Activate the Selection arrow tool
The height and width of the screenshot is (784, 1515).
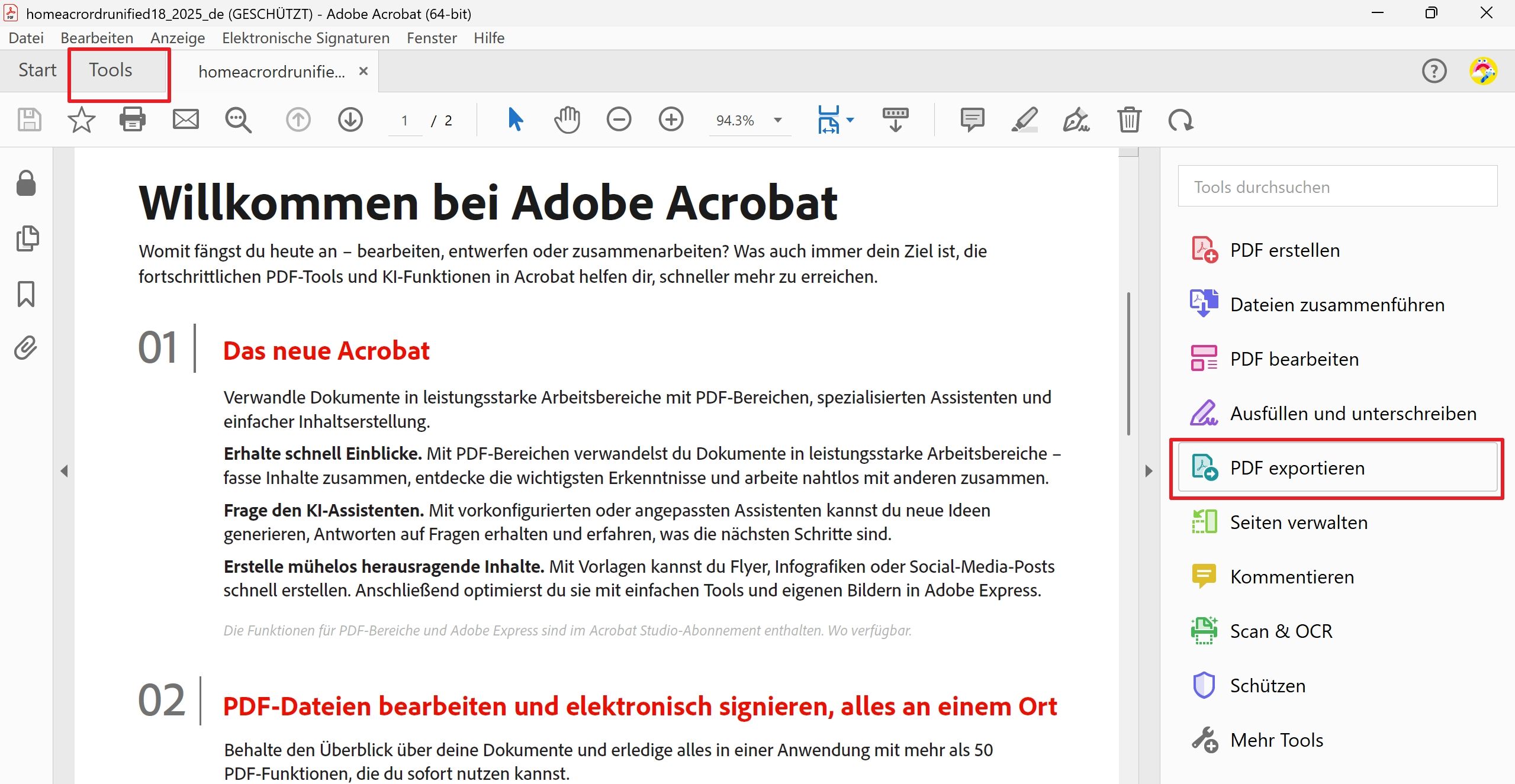click(x=515, y=120)
